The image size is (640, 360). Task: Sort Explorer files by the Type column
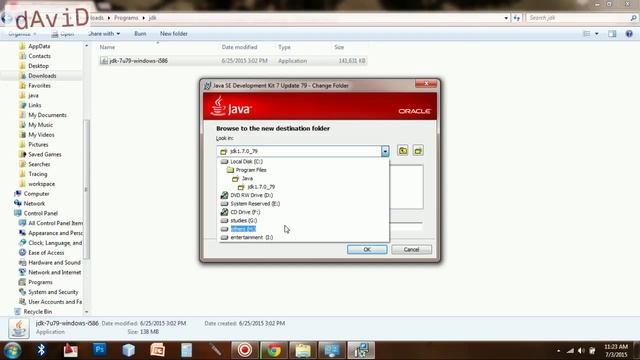tap(284, 47)
